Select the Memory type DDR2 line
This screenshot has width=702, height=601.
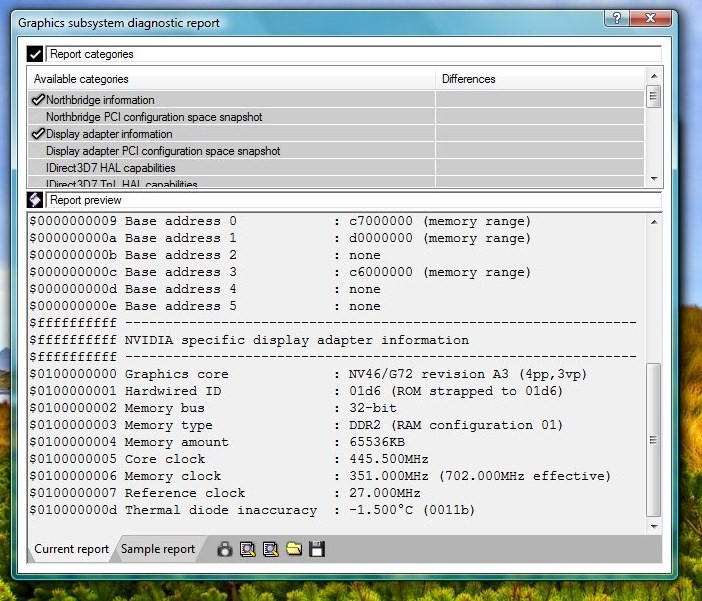pyautogui.click(x=296, y=425)
